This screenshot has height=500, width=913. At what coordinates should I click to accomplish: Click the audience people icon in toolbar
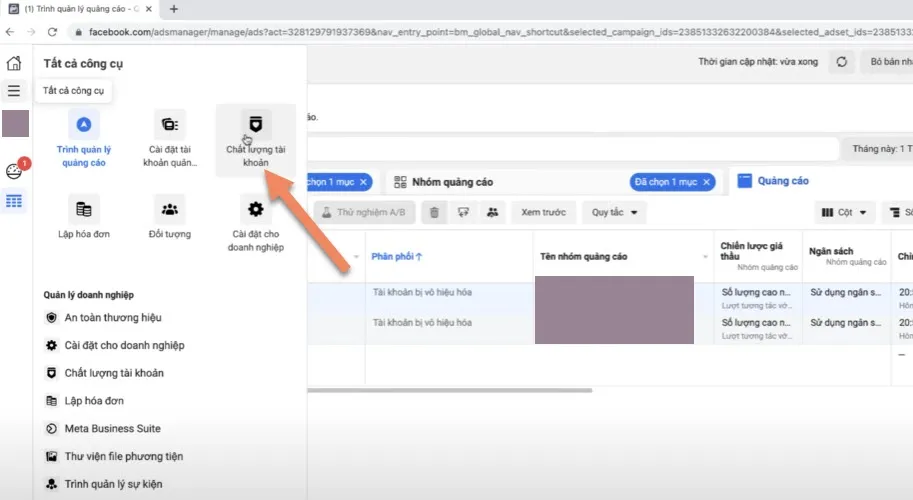pos(493,212)
